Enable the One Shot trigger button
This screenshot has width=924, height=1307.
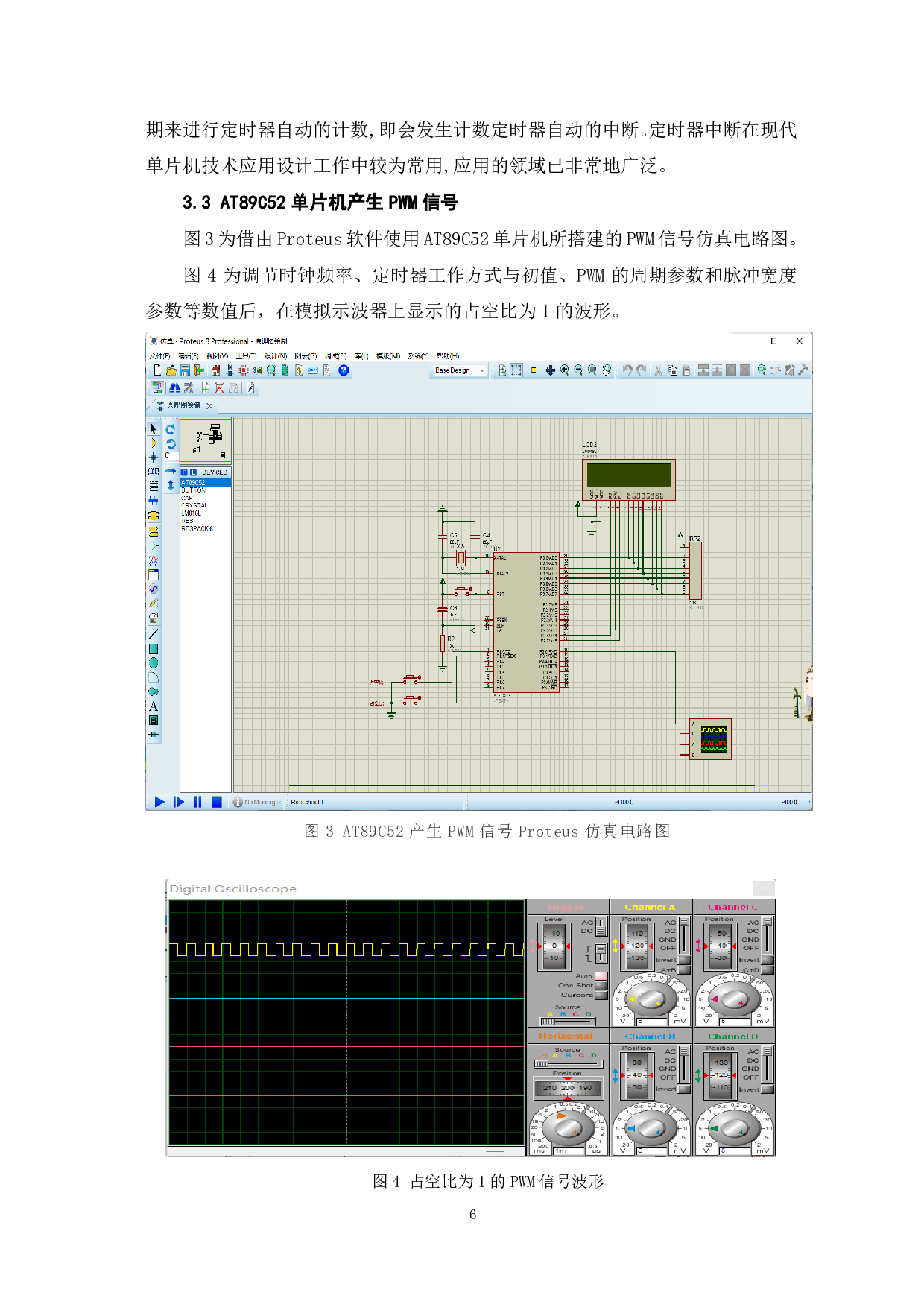(x=601, y=985)
